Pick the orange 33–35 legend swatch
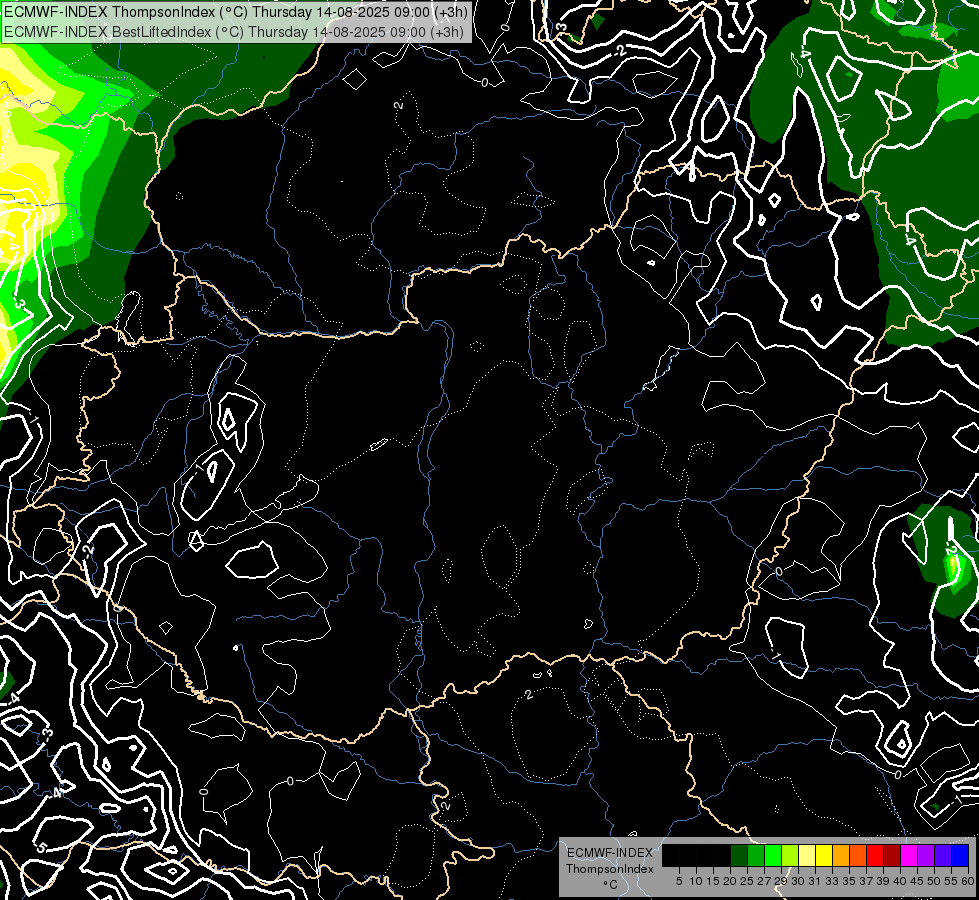This screenshot has height=900, width=979. coord(841,855)
